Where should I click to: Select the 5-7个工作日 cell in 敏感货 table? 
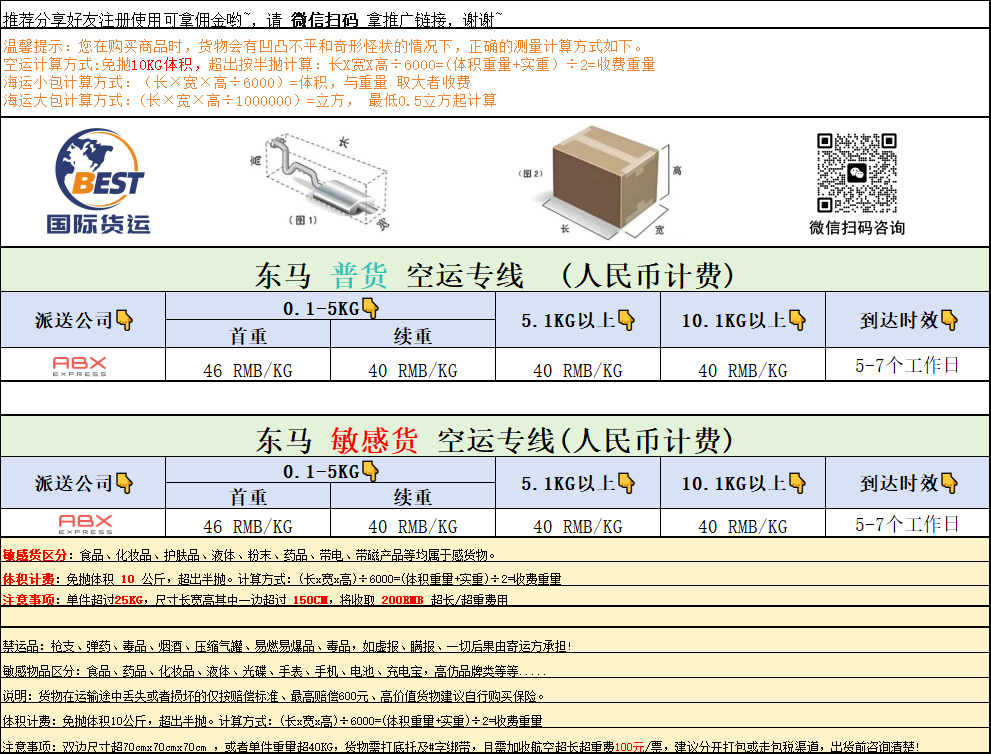point(907,524)
